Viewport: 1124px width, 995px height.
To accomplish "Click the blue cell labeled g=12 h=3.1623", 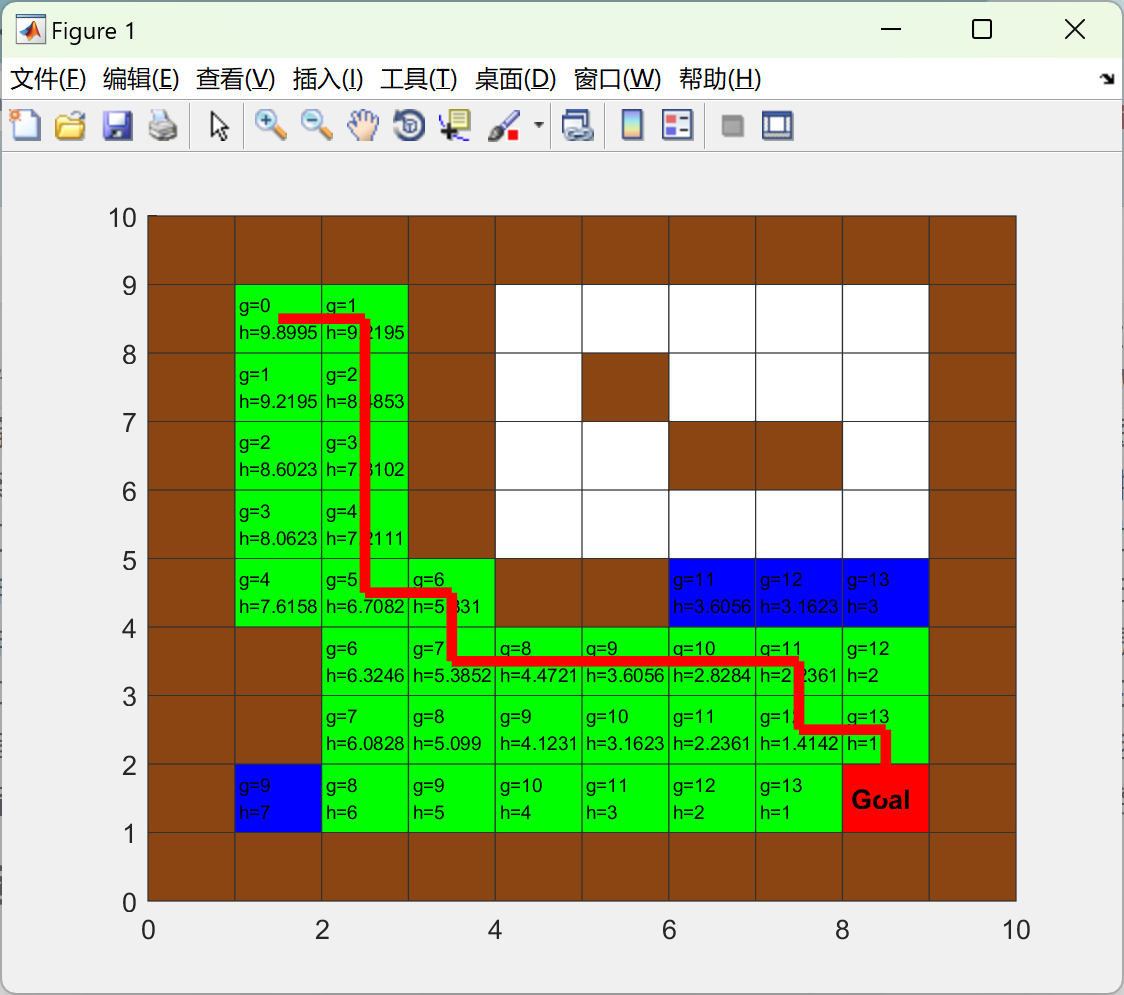I will [x=799, y=593].
